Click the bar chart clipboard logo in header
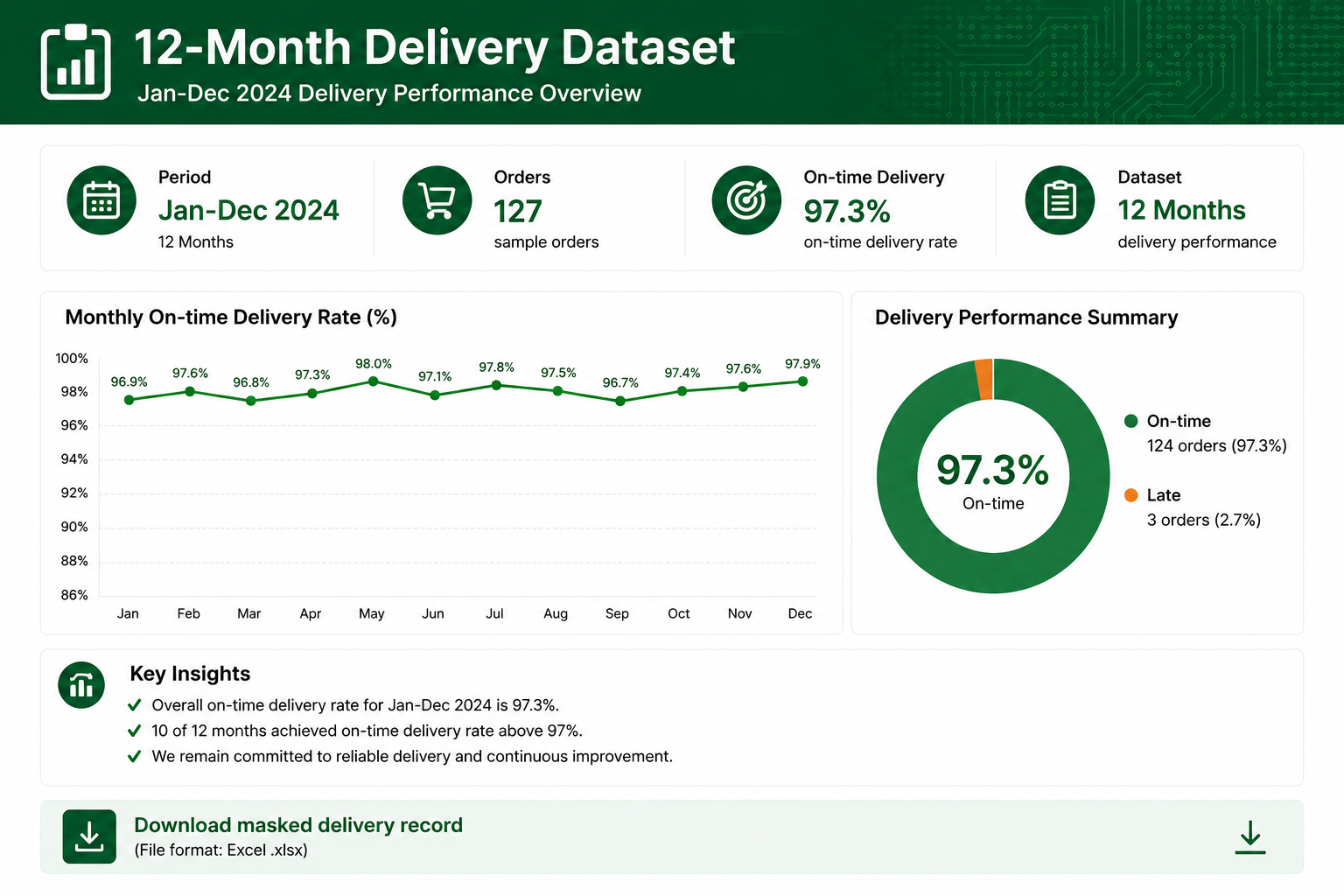 pos(76,61)
